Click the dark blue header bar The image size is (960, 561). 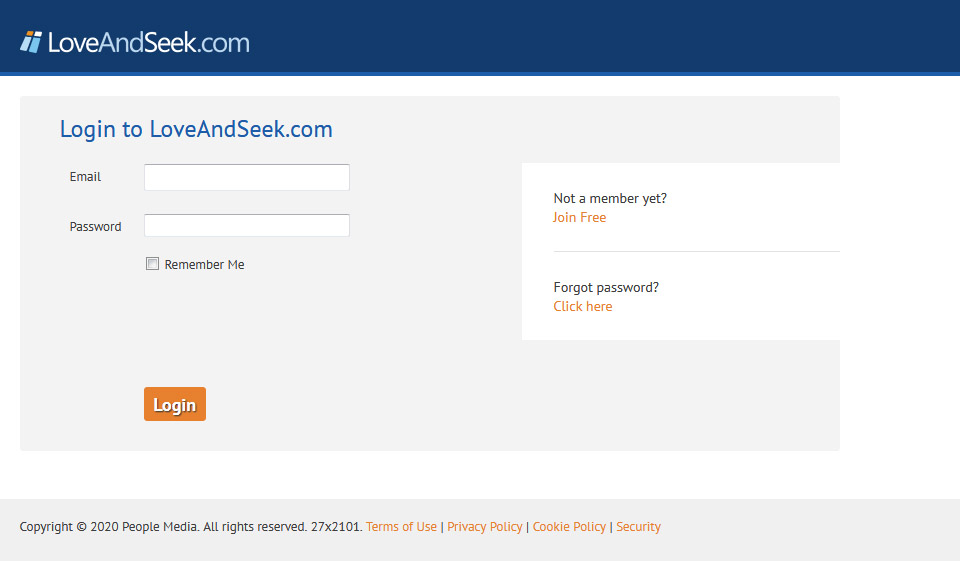point(600,36)
